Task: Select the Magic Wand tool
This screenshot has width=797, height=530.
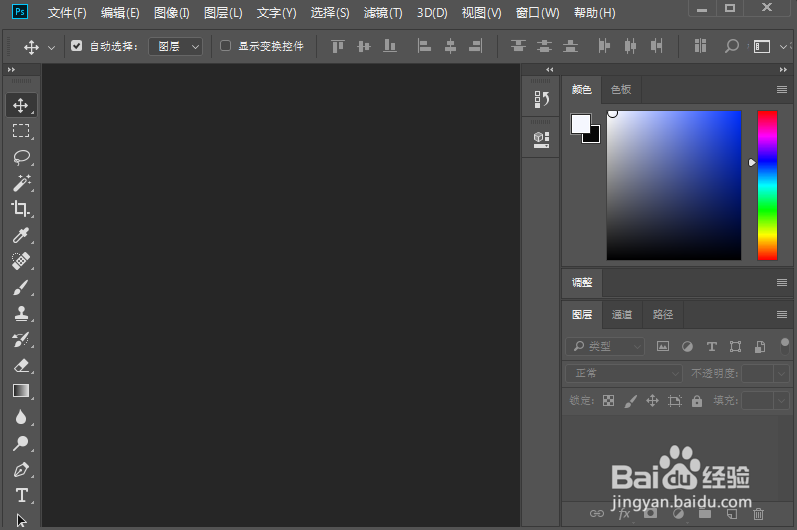Action: (21, 183)
